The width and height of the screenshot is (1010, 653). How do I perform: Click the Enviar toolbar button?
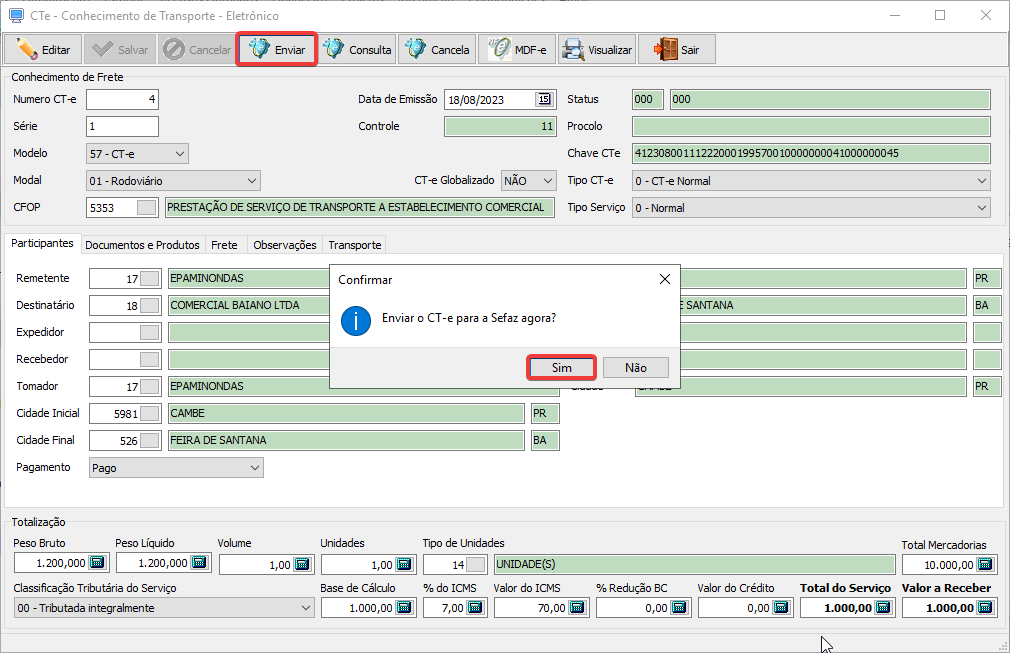pos(277,50)
